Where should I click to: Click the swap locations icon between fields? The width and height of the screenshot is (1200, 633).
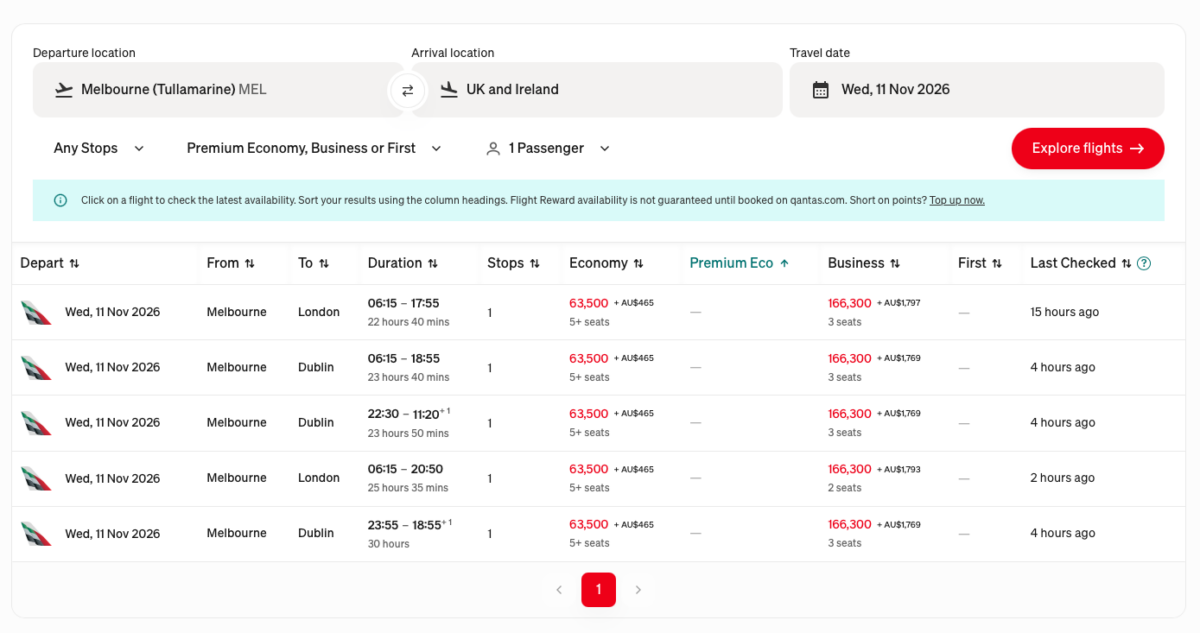(x=407, y=90)
